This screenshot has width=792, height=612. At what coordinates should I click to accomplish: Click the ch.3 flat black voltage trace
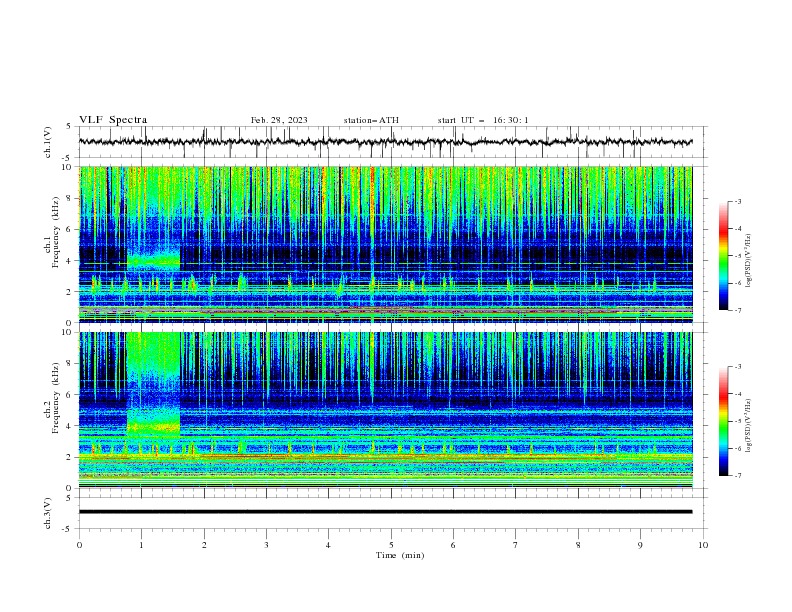[x=385, y=512]
